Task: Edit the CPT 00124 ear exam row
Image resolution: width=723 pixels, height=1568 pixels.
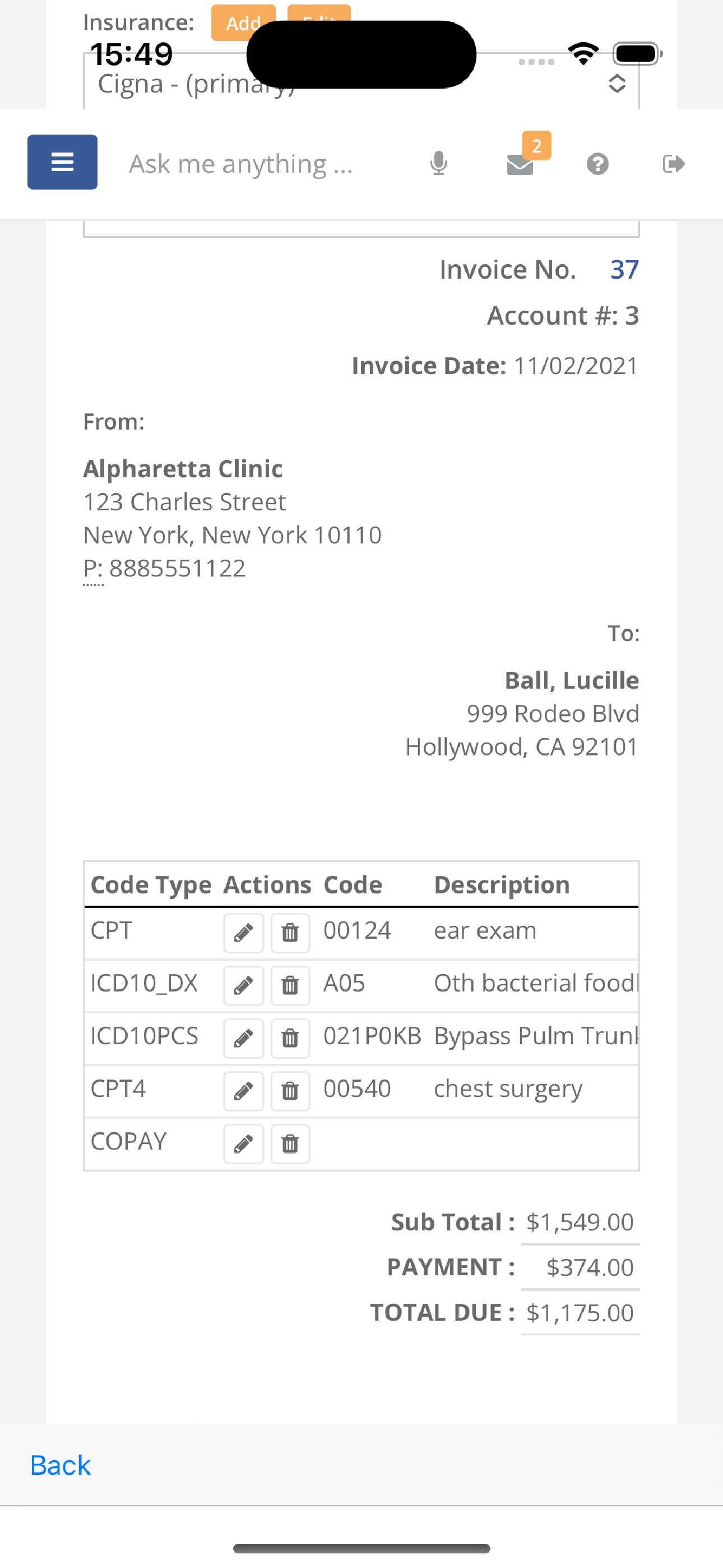Action: coord(243,933)
